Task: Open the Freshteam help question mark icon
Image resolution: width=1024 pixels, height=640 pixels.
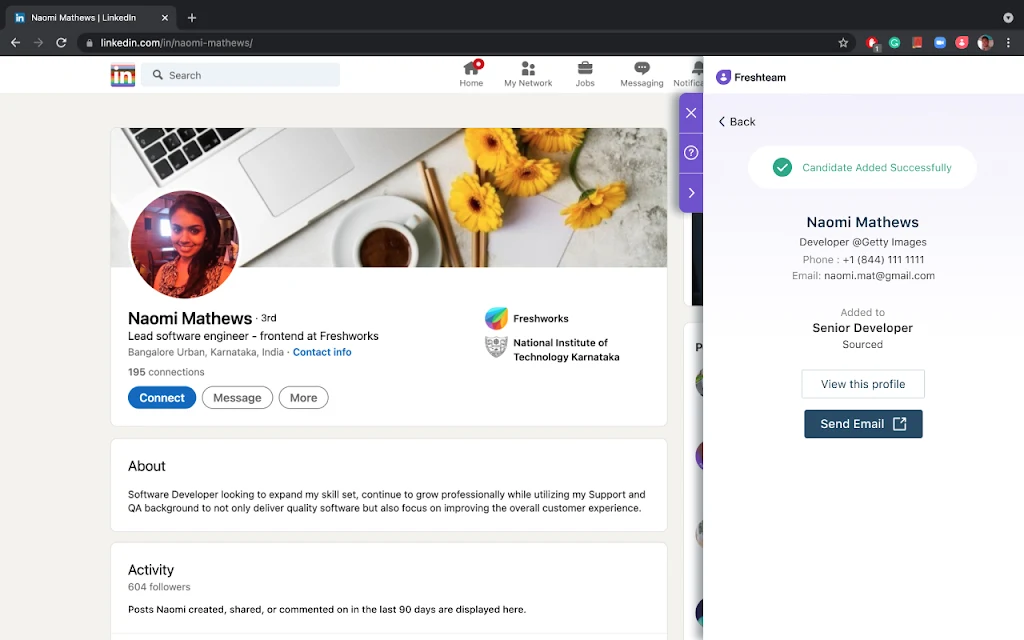Action: [x=691, y=153]
